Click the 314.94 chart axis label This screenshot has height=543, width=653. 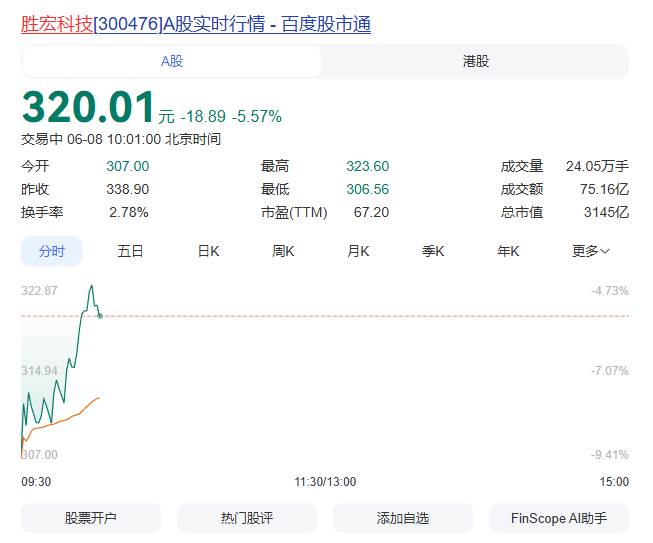(39, 371)
